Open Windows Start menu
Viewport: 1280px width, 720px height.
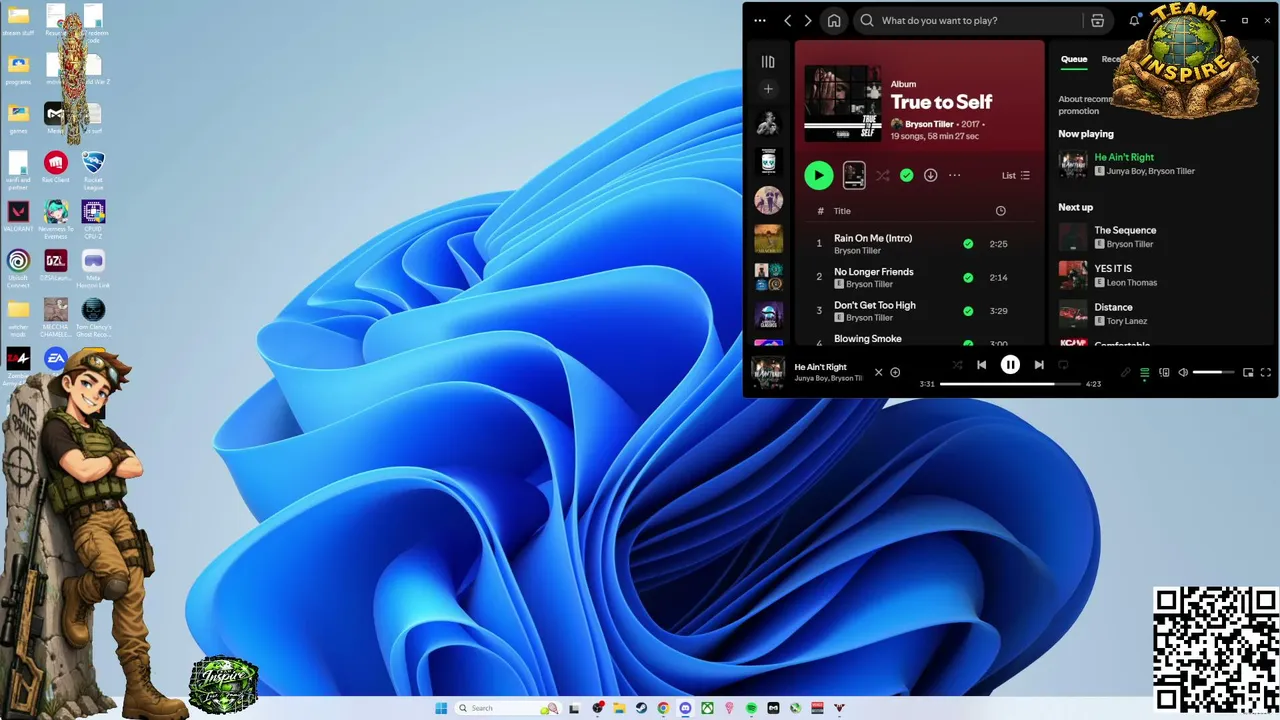441,708
